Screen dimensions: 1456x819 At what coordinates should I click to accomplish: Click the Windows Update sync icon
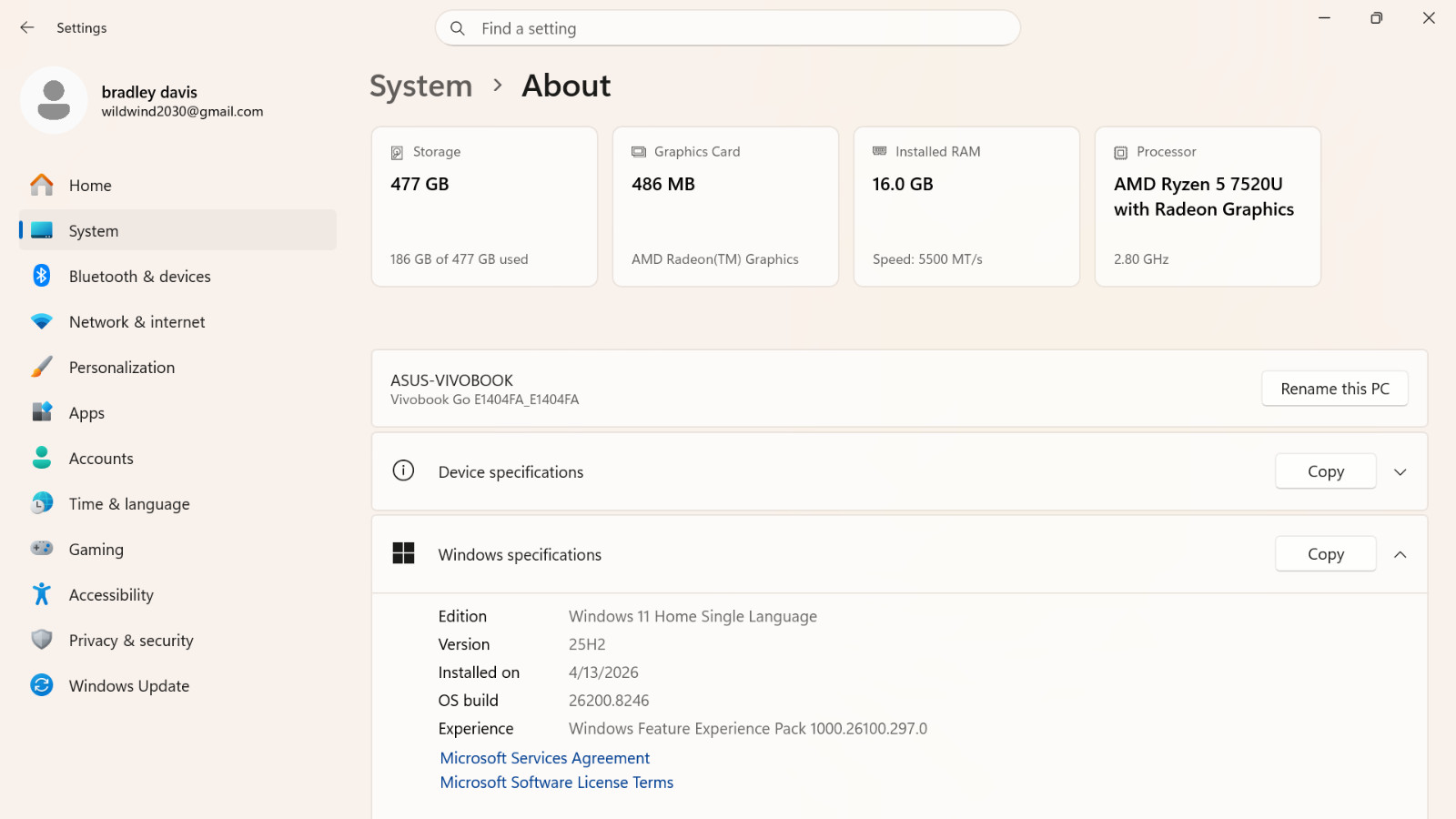pyautogui.click(x=42, y=685)
